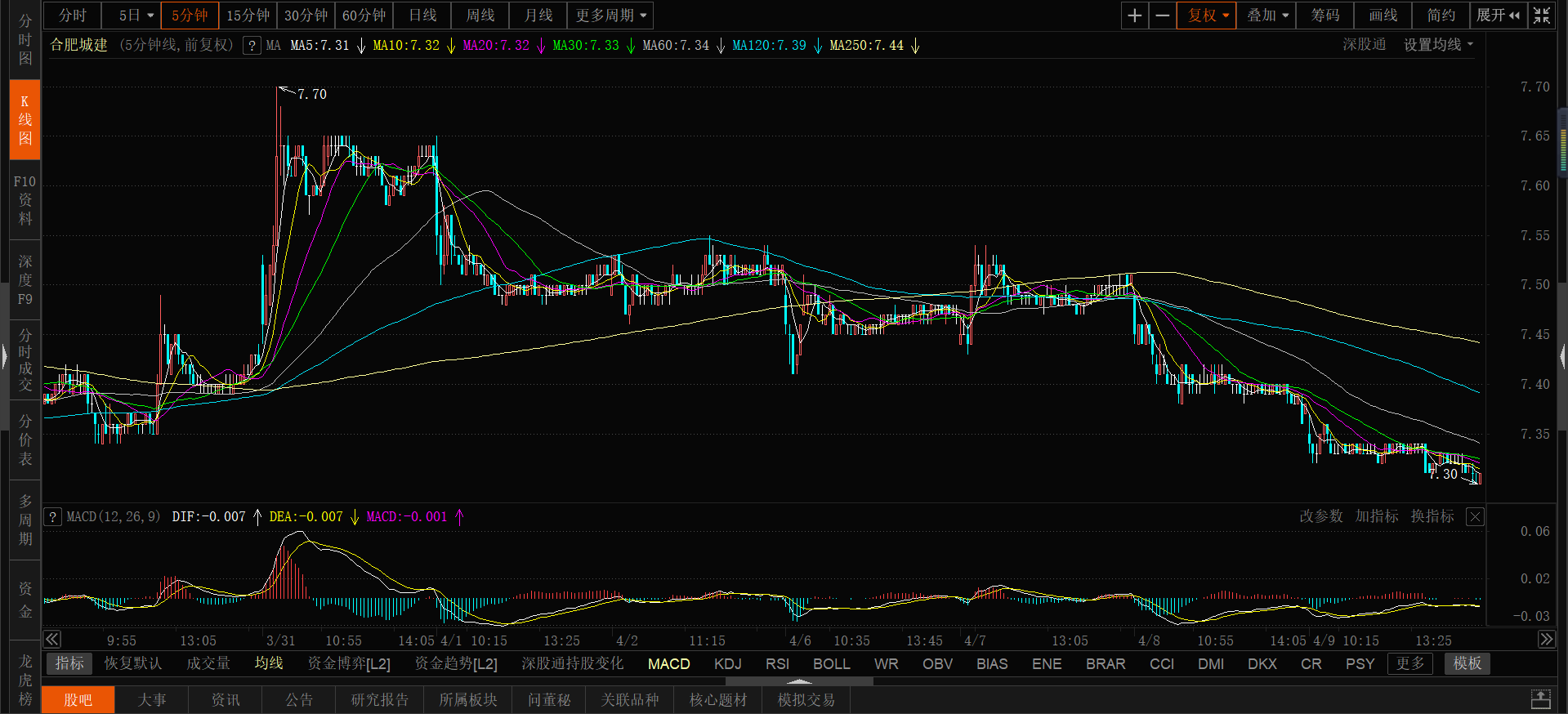Open 资金 in left sidebar
Viewport: 1568px width, 714px height.
pyautogui.click(x=25, y=600)
